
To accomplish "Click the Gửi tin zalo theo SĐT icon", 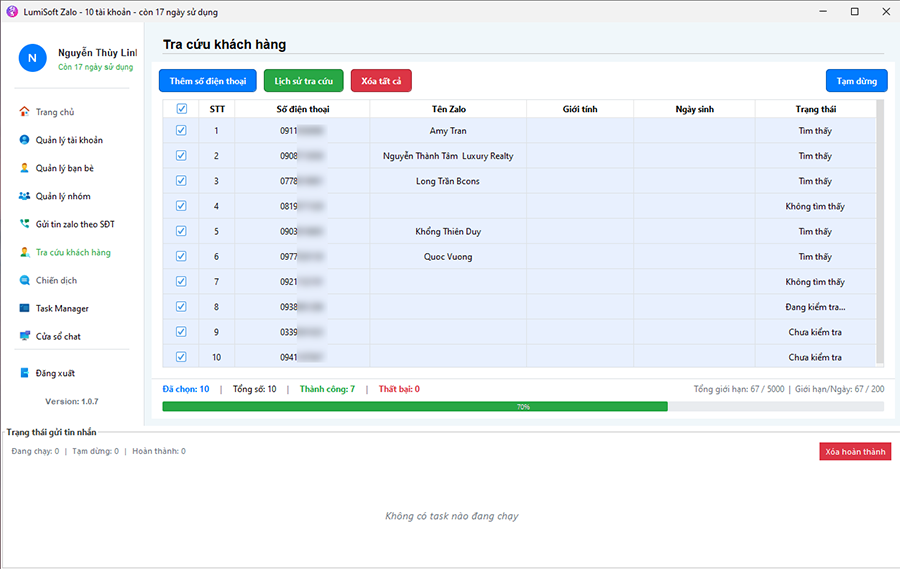I will click(x=24, y=224).
